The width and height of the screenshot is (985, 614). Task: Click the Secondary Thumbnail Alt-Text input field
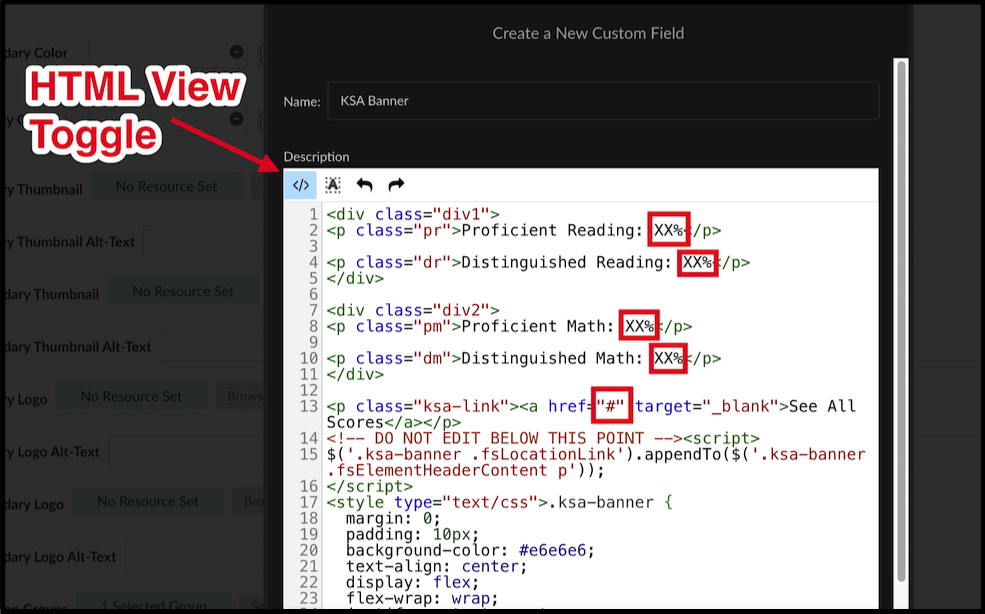click(212, 347)
